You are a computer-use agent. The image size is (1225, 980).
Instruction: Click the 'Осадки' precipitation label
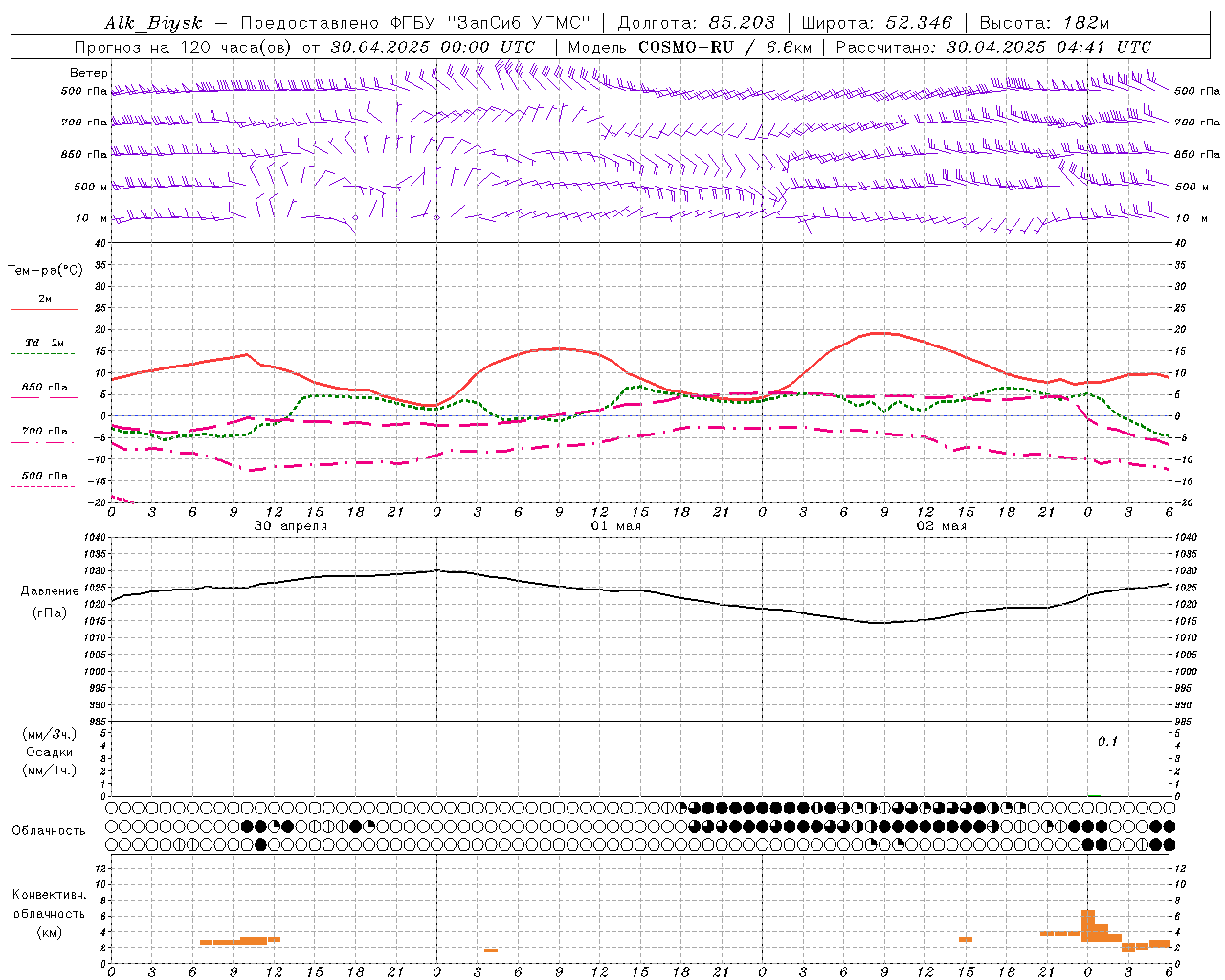click(x=50, y=753)
